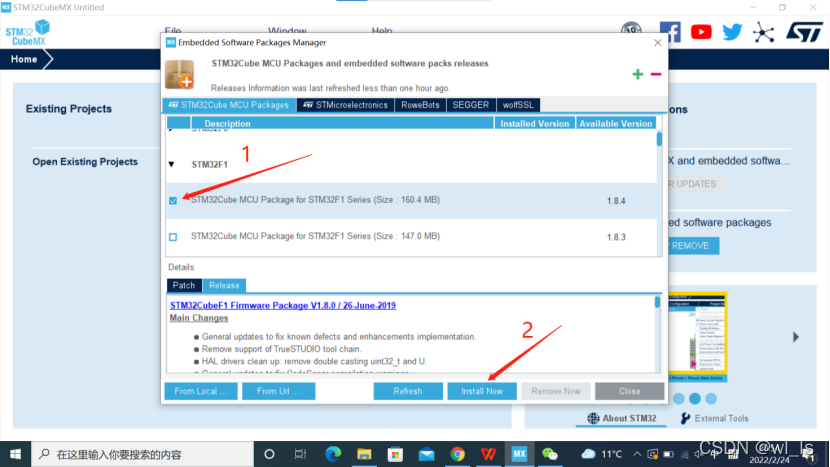Screen dimensions: 830x467
Task: Click the Main Changes heading
Action: click(199, 318)
